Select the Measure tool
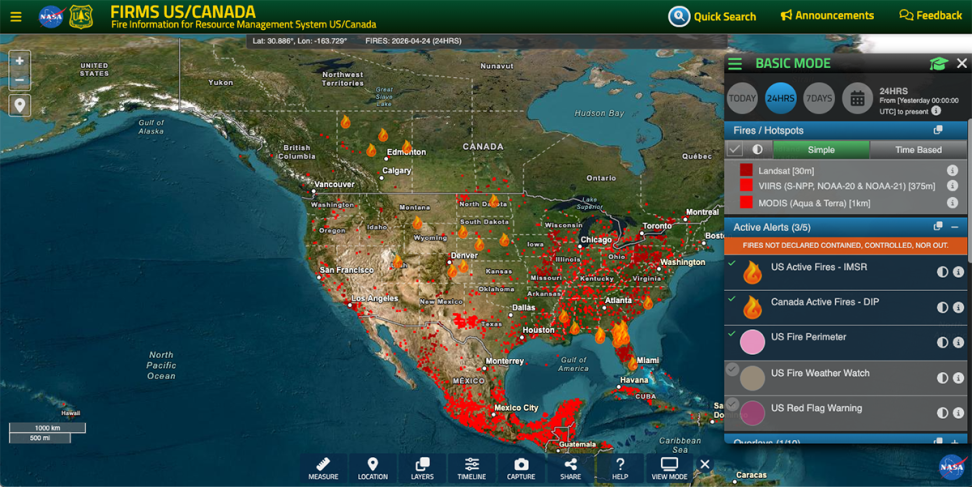972x487 pixels. pos(323,468)
